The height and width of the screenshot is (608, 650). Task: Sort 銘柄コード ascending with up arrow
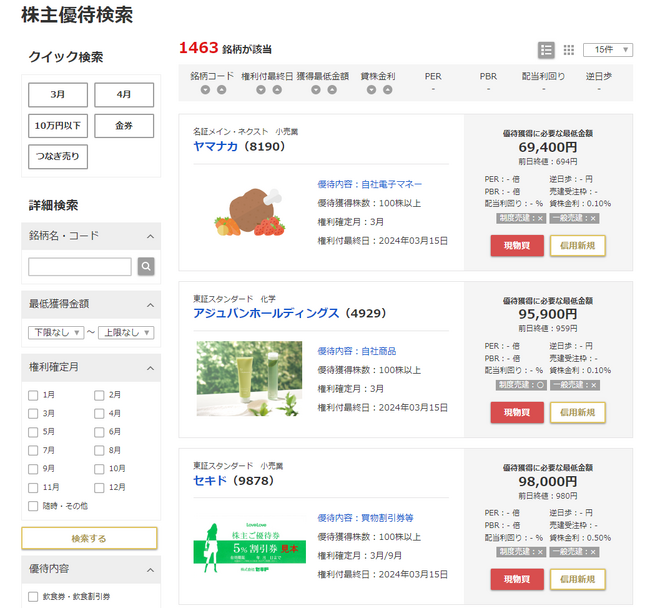220,90
